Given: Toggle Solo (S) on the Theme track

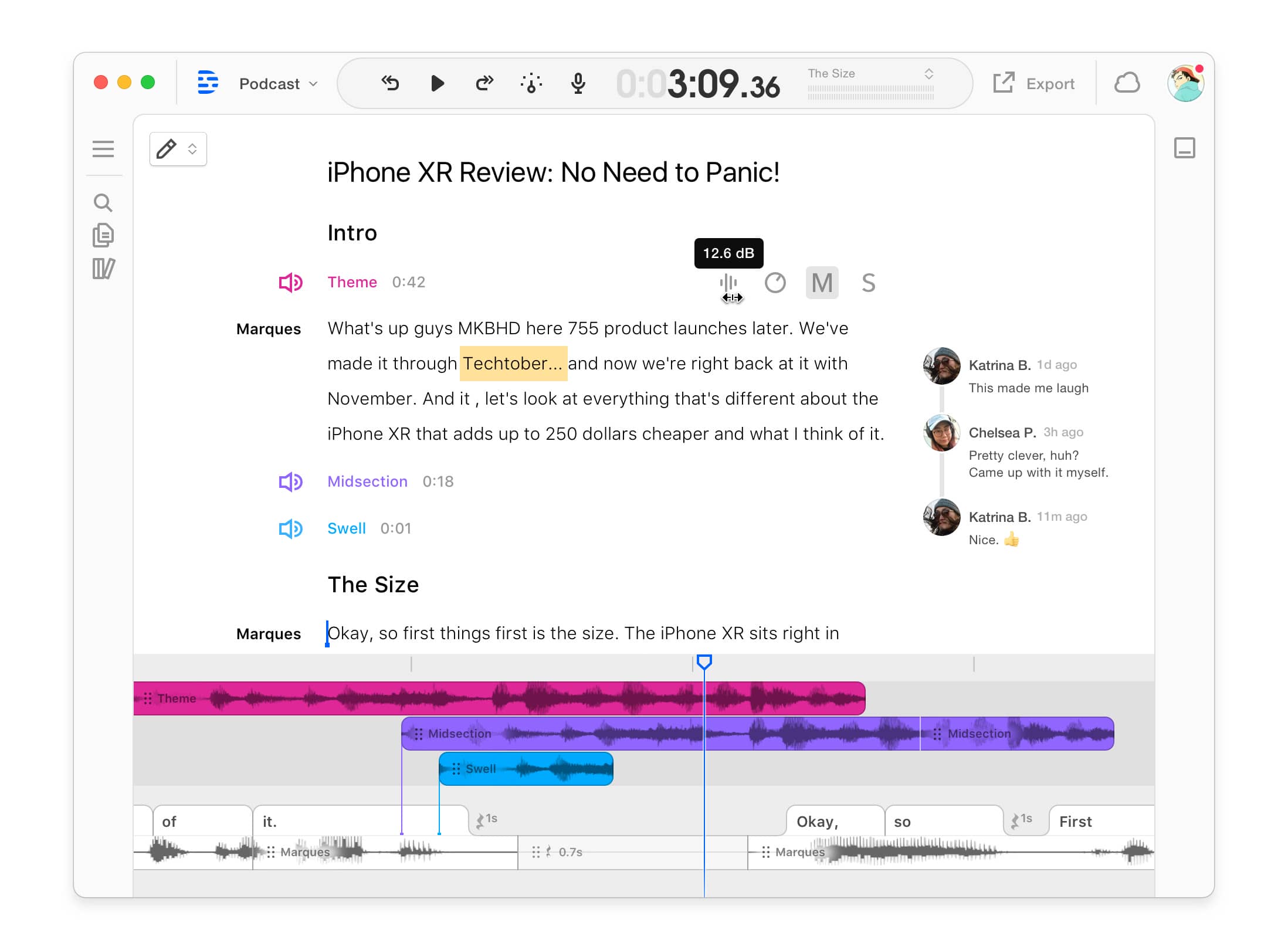Looking at the screenshot, I should point(868,283).
